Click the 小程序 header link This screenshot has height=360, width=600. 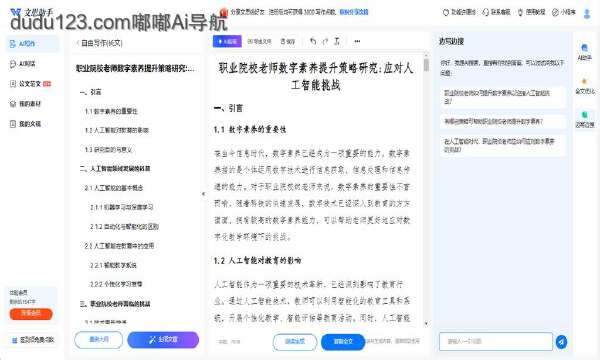pos(564,12)
